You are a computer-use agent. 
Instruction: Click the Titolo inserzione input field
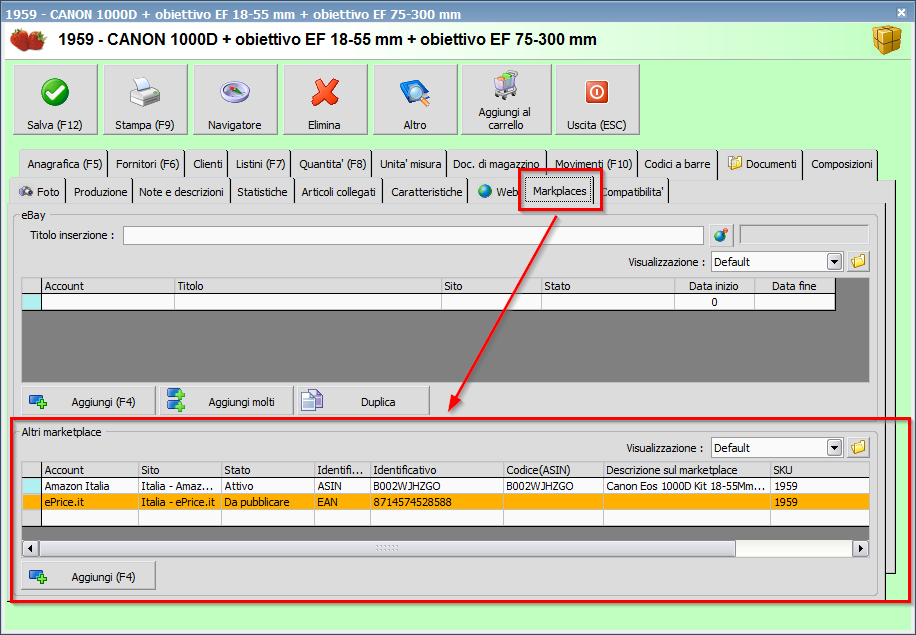[413, 235]
